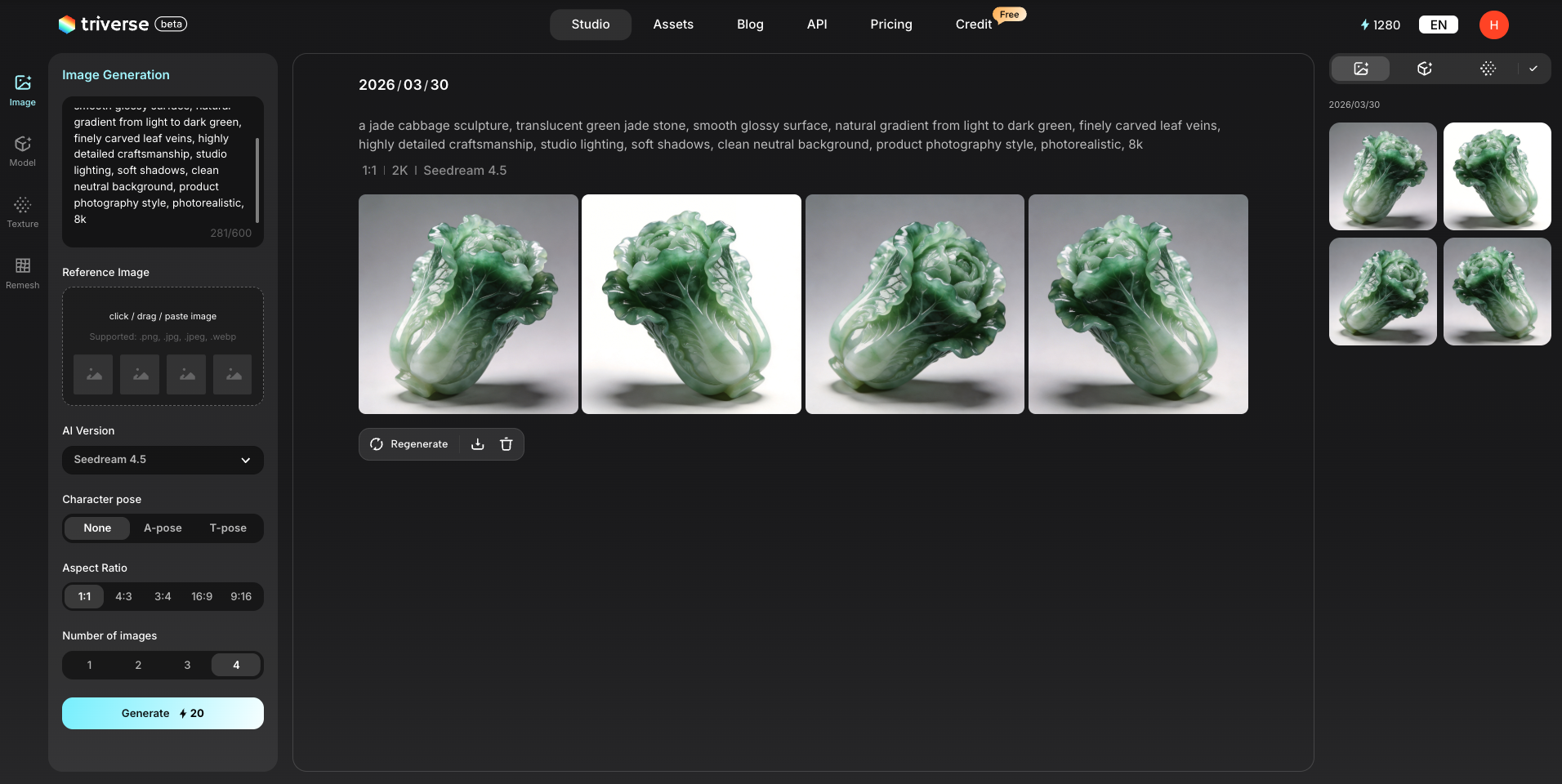Delete the generated image set
This screenshot has height=784, width=1562.
pyautogui.click(x=507, y=444)
